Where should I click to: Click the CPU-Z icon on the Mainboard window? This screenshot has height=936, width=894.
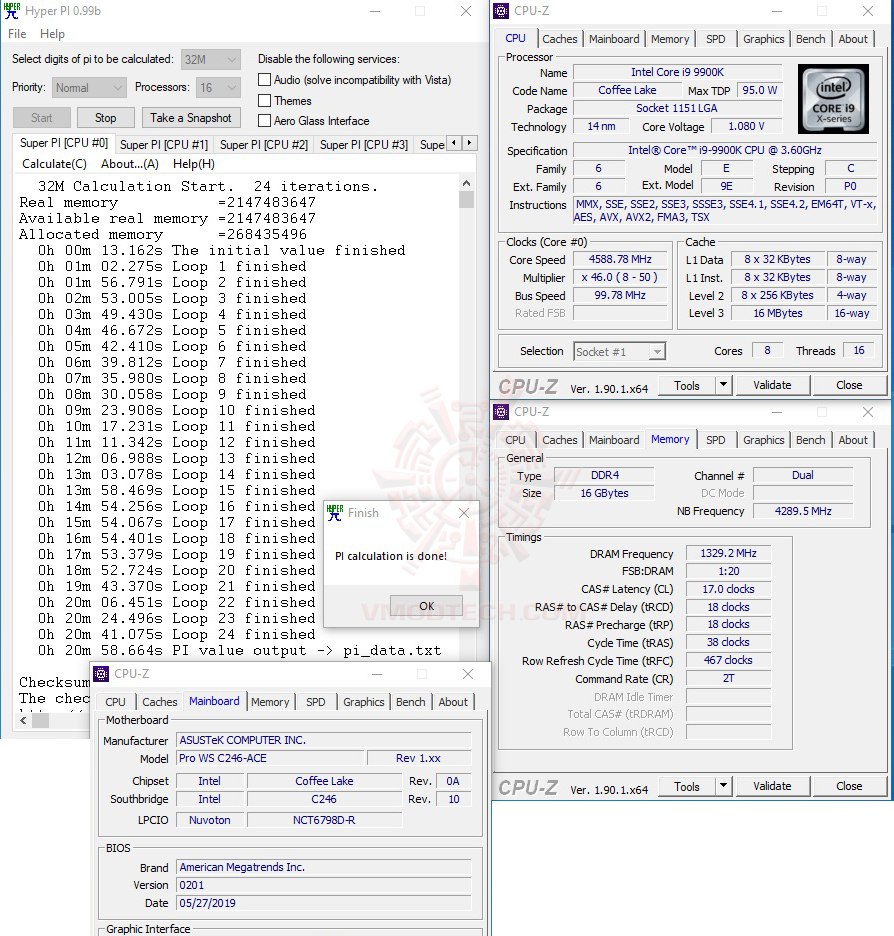coord(101,673)
